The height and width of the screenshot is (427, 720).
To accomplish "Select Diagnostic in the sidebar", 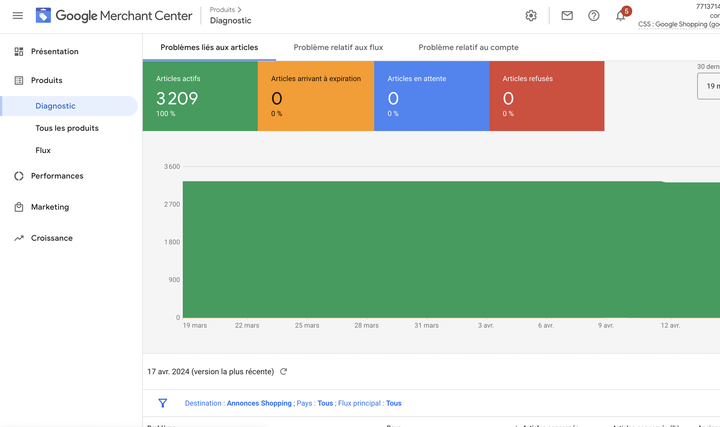I will pos(69,106).
